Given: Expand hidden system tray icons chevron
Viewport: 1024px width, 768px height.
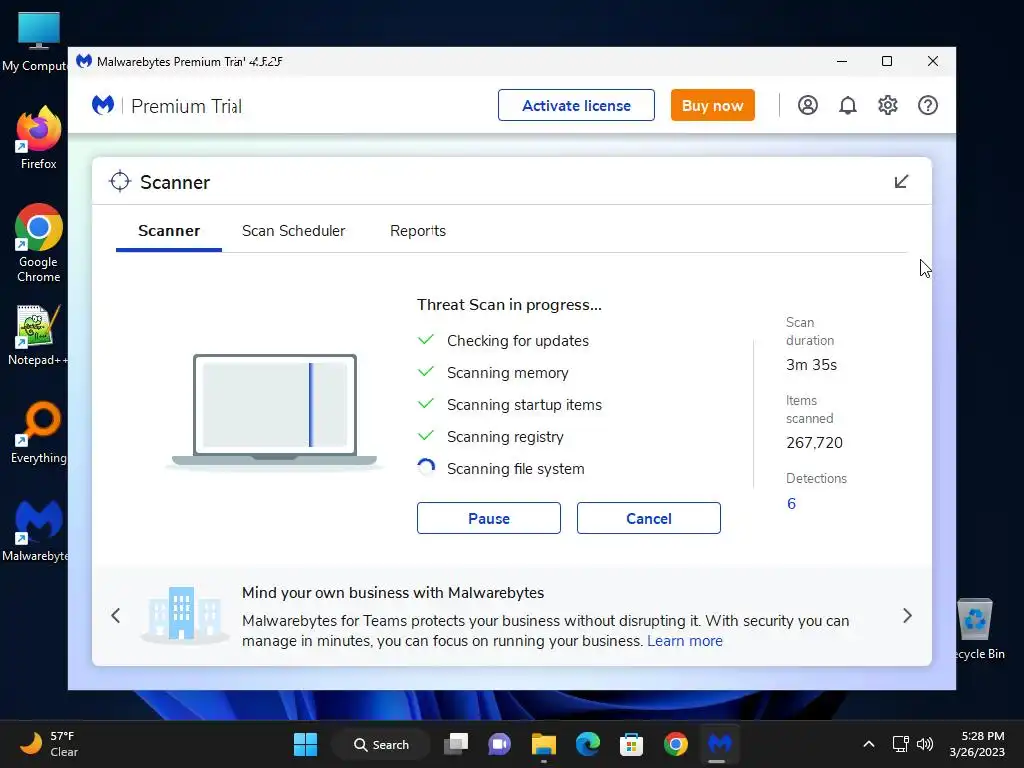Looking at the screenshot, I should pos(869,744).
